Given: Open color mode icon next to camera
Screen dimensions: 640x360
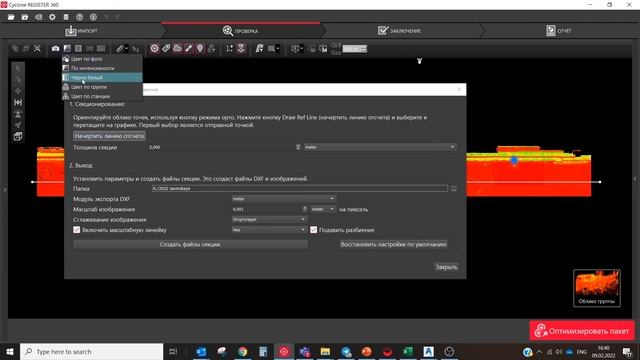Looking at the screenshot, I should (x=67, y=49).
